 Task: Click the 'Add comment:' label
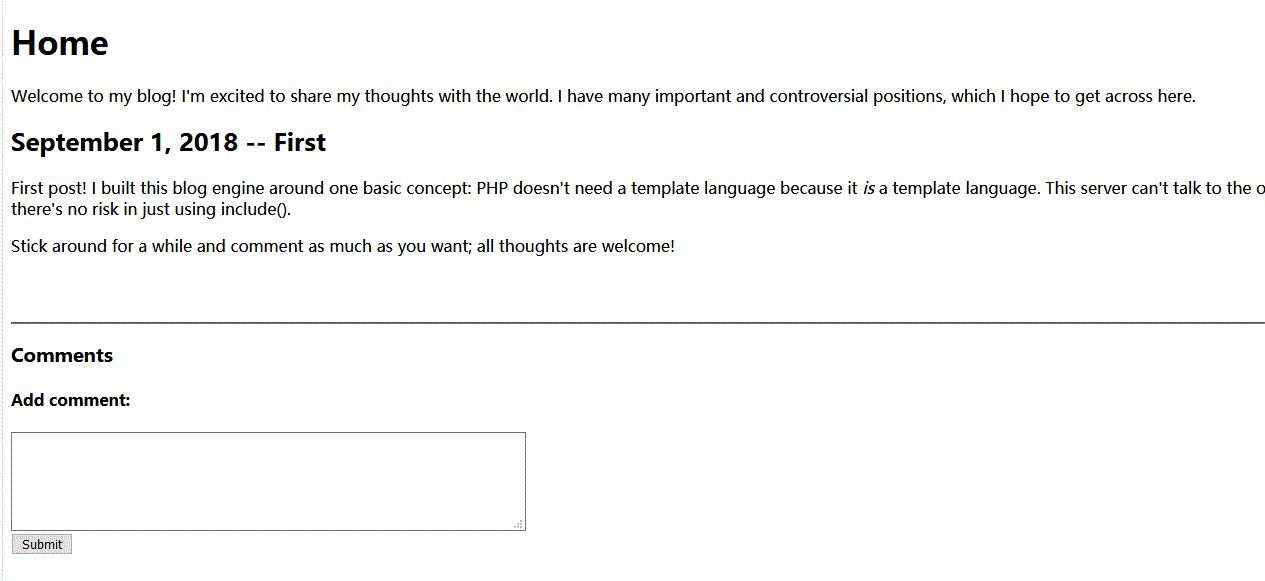(x=71, y=401)
